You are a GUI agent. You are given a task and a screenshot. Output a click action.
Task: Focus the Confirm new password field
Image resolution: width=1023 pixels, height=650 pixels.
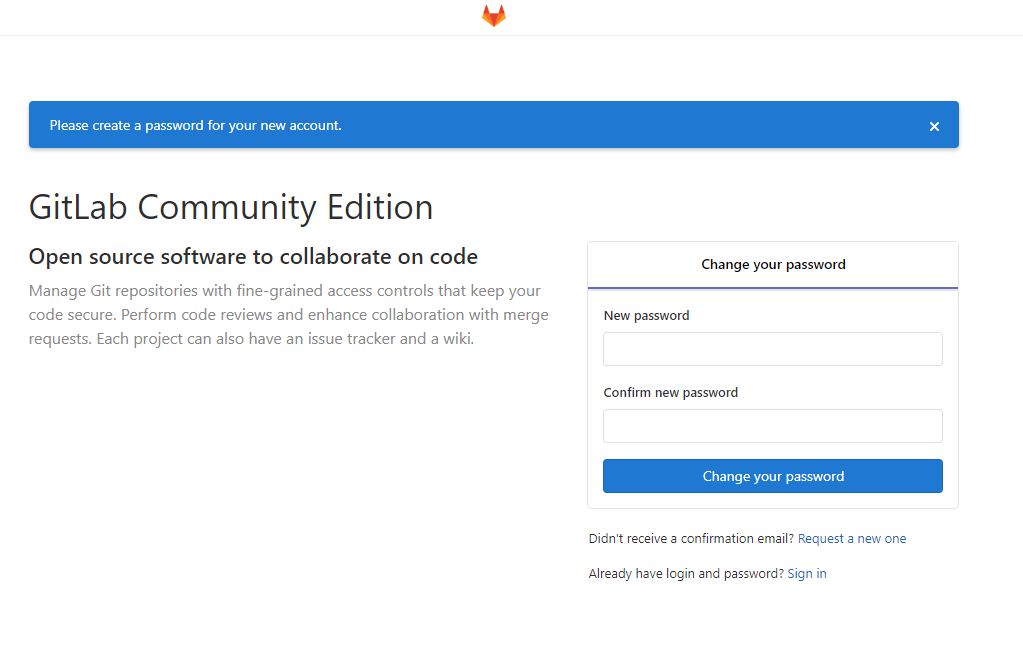[x=773, y=426]
